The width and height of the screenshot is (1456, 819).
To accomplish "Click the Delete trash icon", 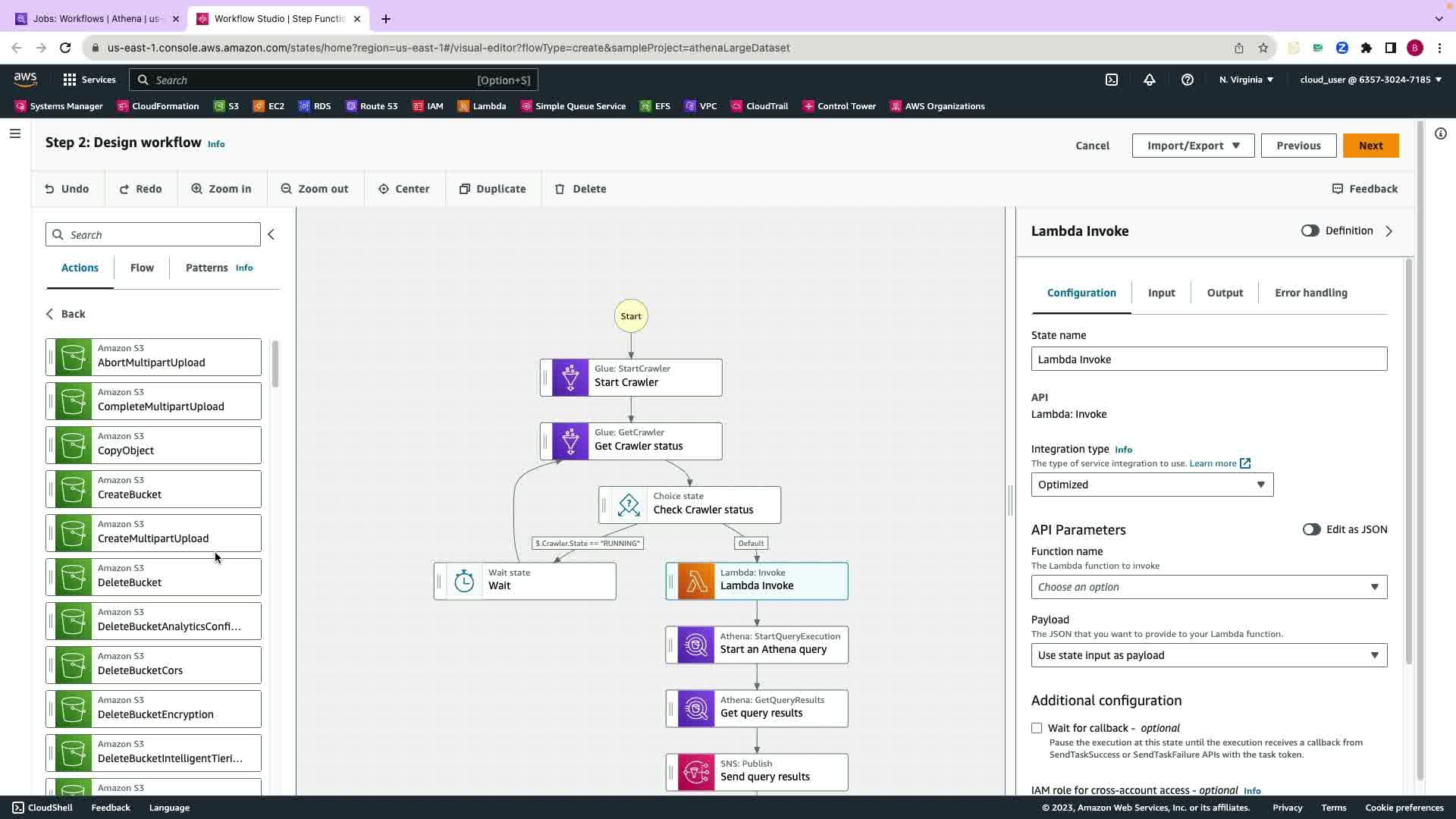I will point(560,189).
